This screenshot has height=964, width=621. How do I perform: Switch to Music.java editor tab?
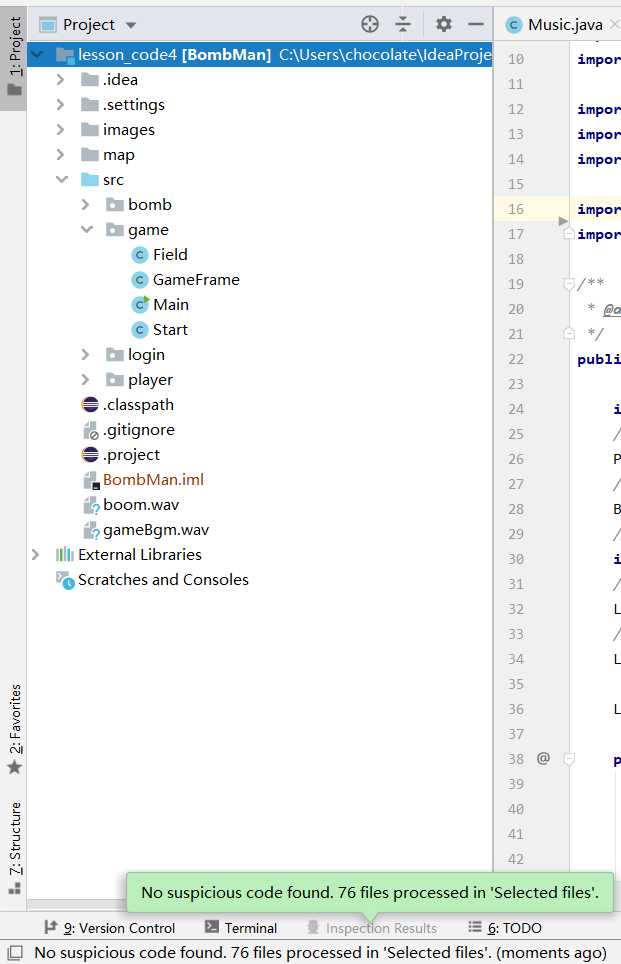564,25
